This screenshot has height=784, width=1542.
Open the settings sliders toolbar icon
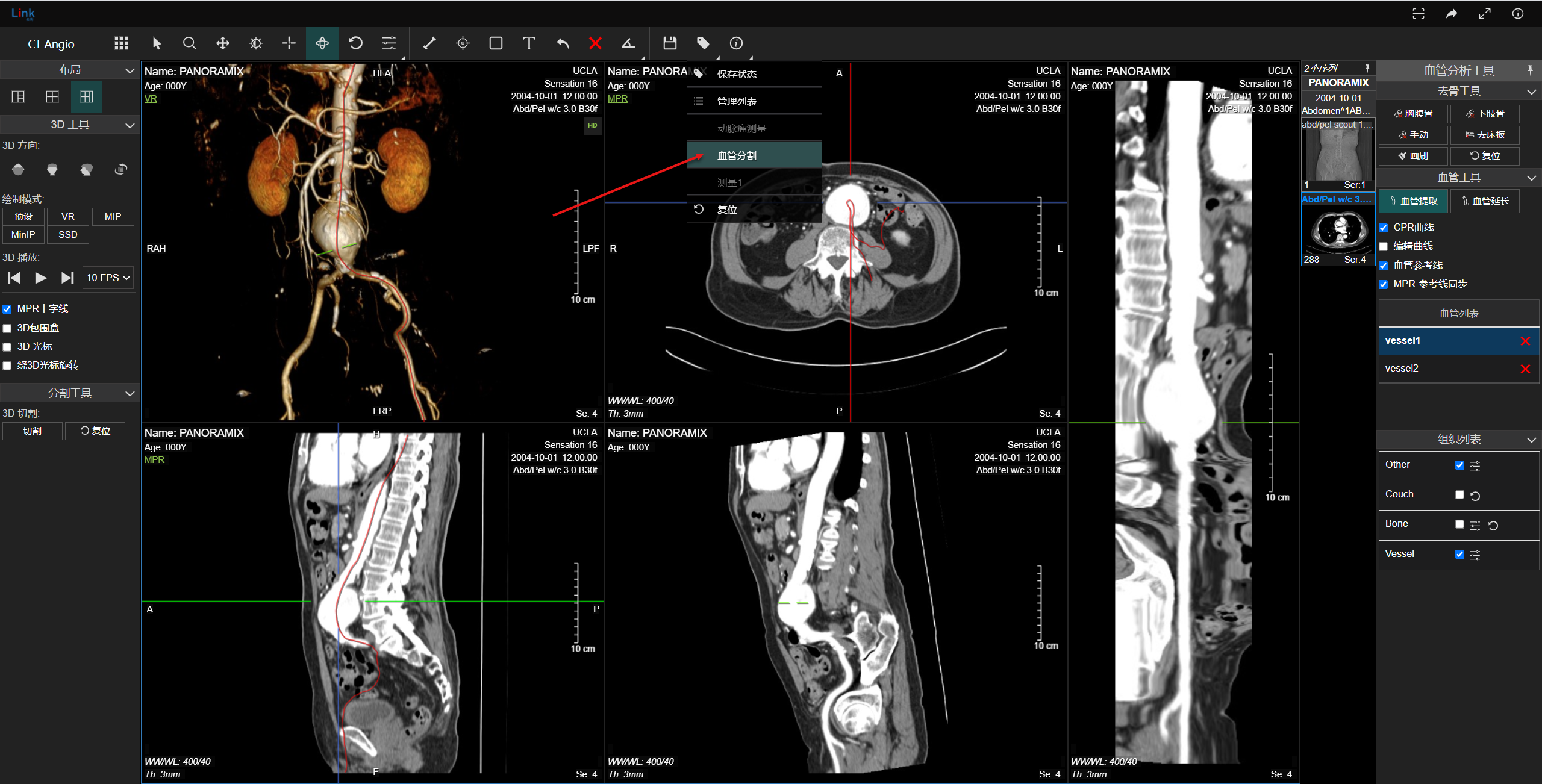click(x=389, y=43)
